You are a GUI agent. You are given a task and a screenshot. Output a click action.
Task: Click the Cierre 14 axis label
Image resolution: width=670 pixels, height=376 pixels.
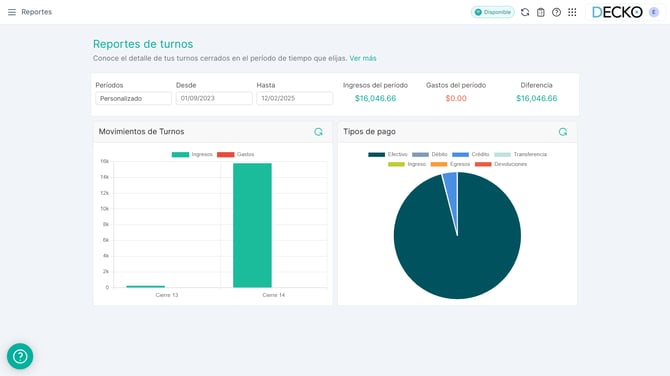tap(273, 295)
